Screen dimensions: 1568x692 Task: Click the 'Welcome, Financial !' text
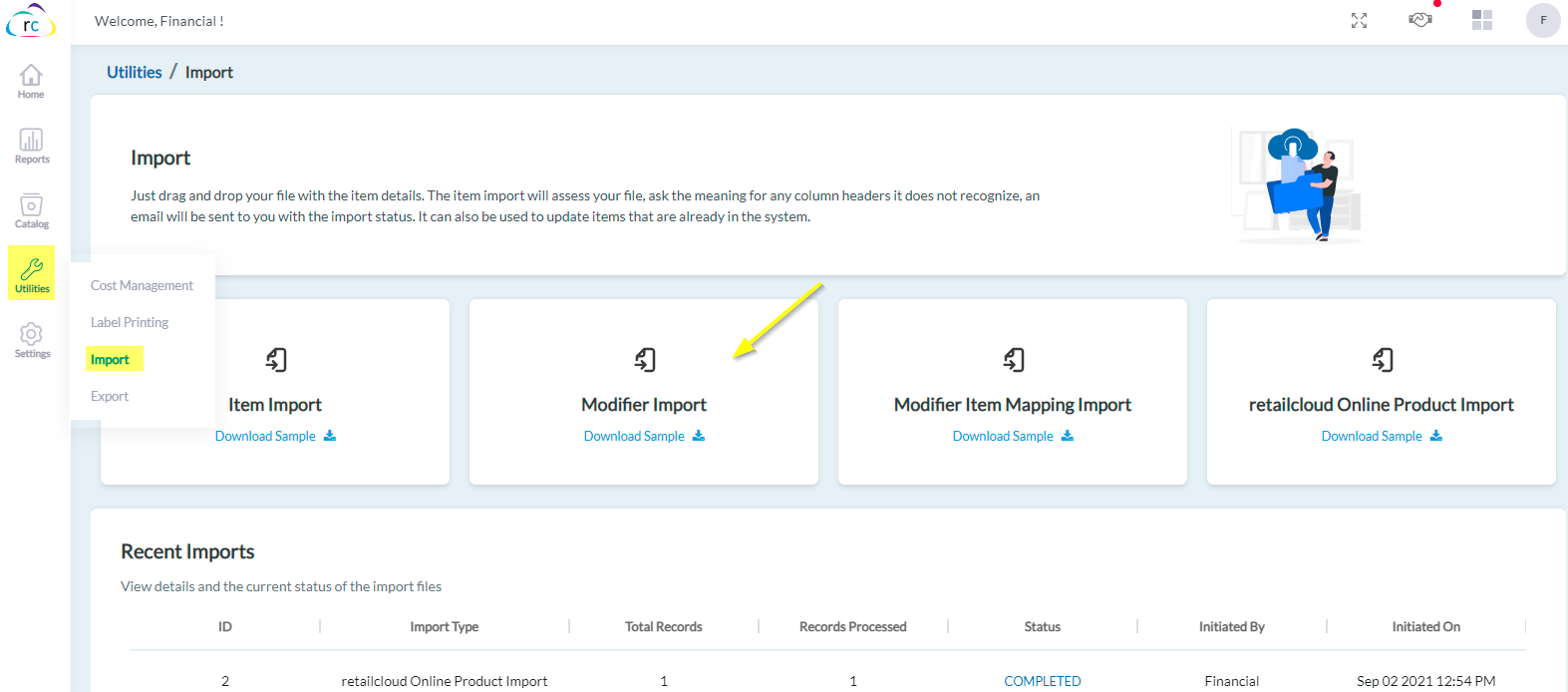[159, 21]
